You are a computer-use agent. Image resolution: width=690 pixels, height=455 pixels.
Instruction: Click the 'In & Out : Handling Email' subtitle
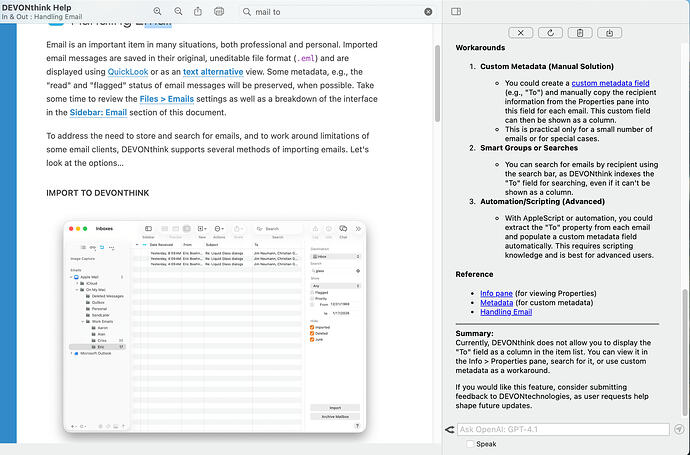[42, 17]
